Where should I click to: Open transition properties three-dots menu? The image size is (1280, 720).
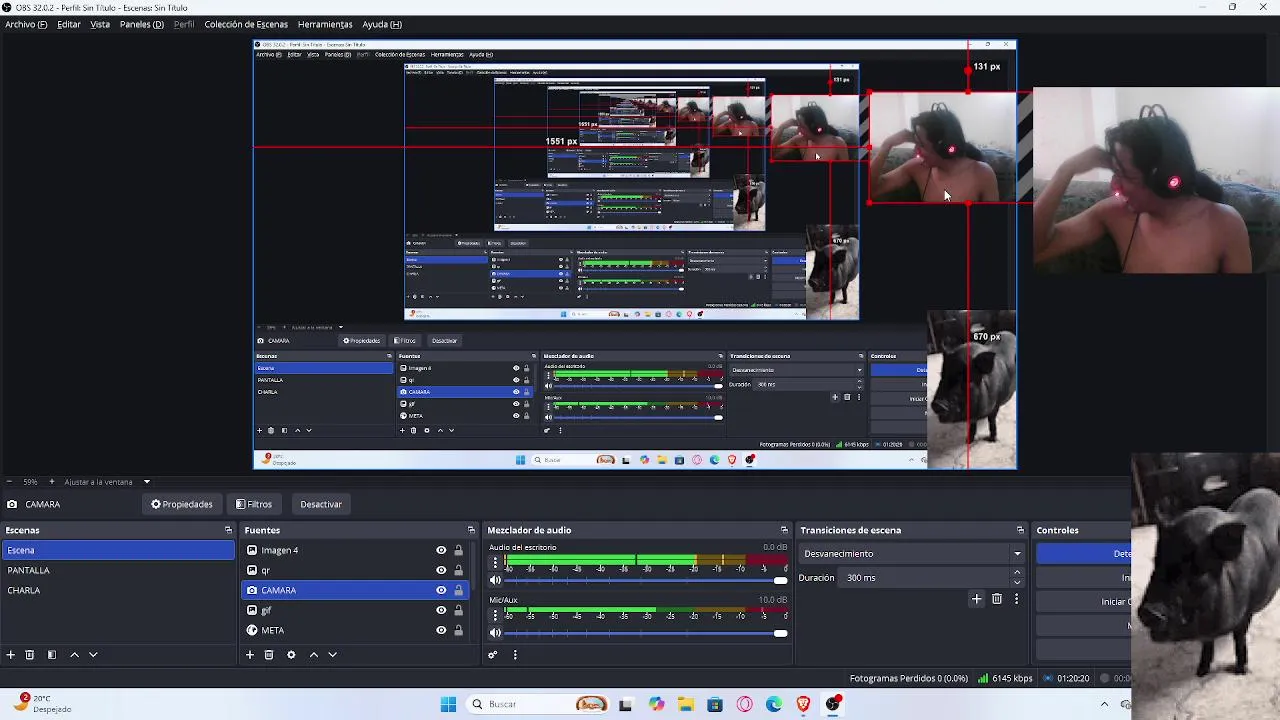(1016, 599)
